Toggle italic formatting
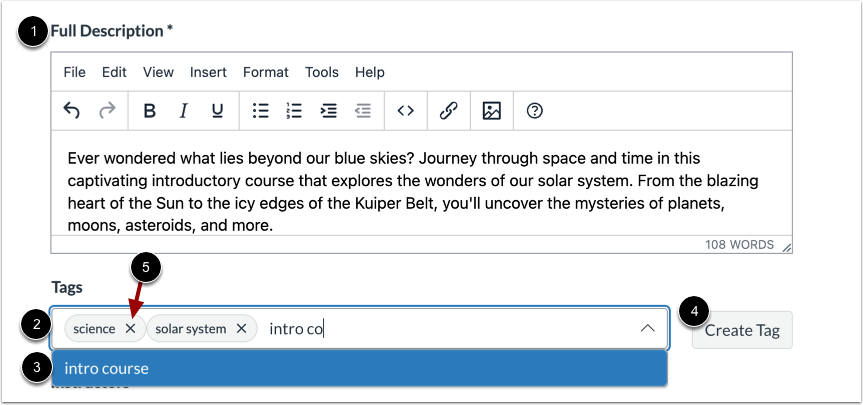This screenshot has width=863, height=405. pyautogui.click(x=183, y=111)
